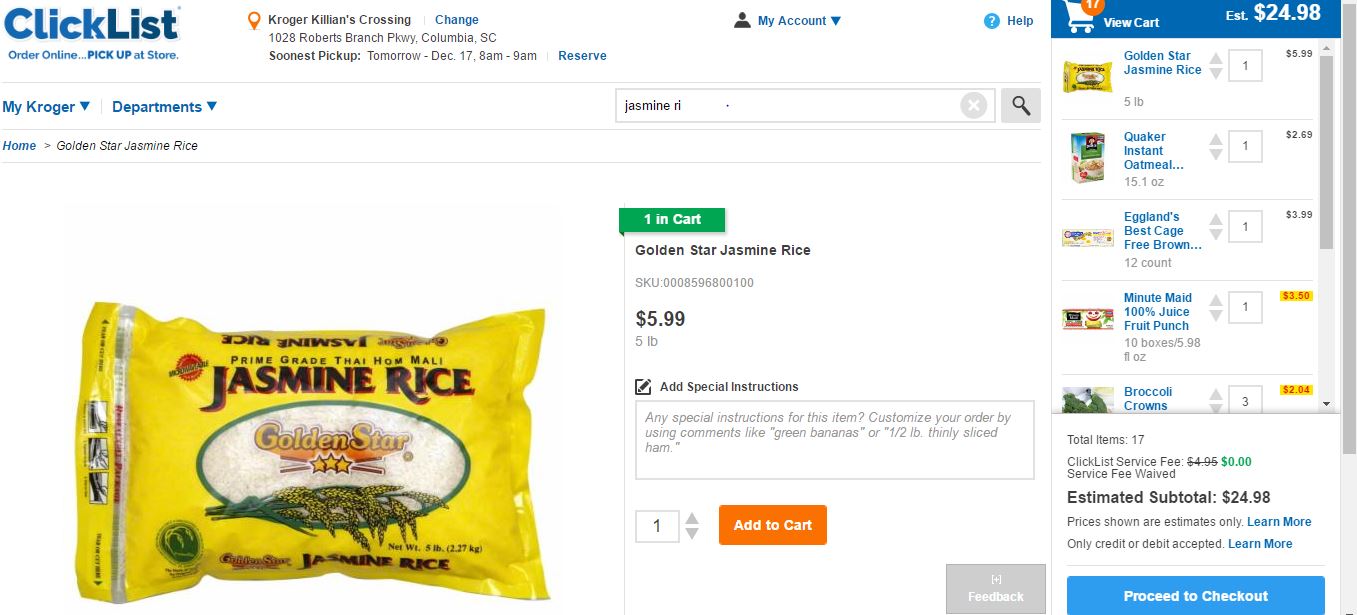Increase Golden Star Jasmine Rice cart quantity

click(x=1216, y=58)
